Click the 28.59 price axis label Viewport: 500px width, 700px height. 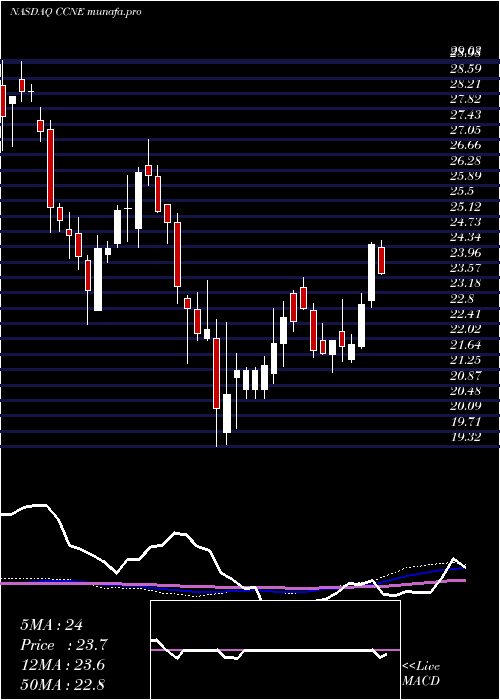pos(466,69)
